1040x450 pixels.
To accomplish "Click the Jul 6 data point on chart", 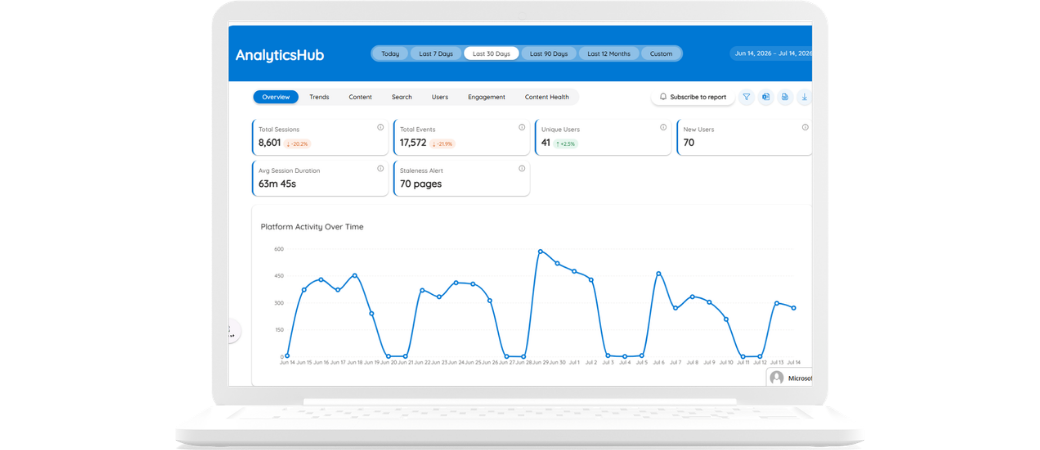I will point(659,273).
